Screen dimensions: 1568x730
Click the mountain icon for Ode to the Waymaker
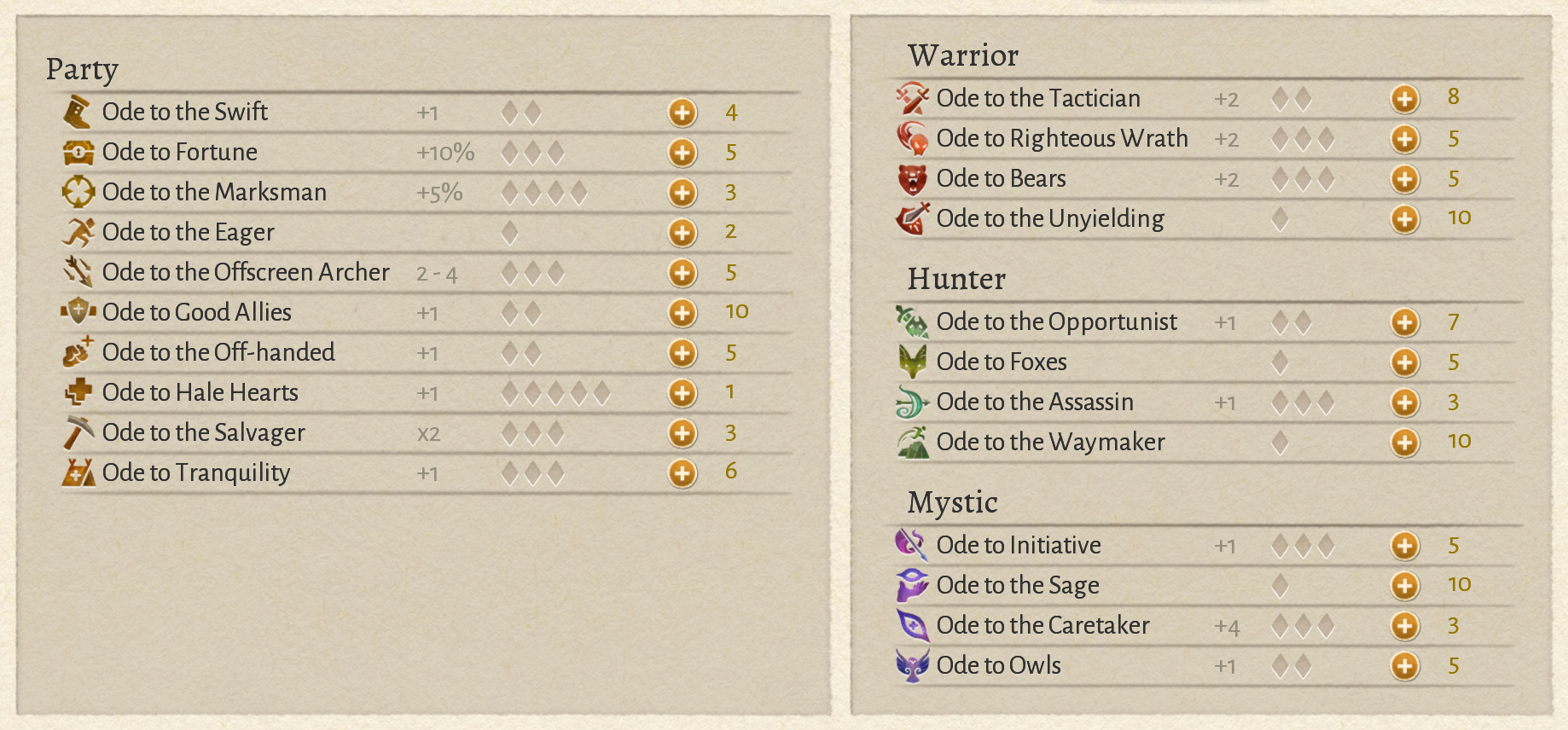tap(912, 443)
